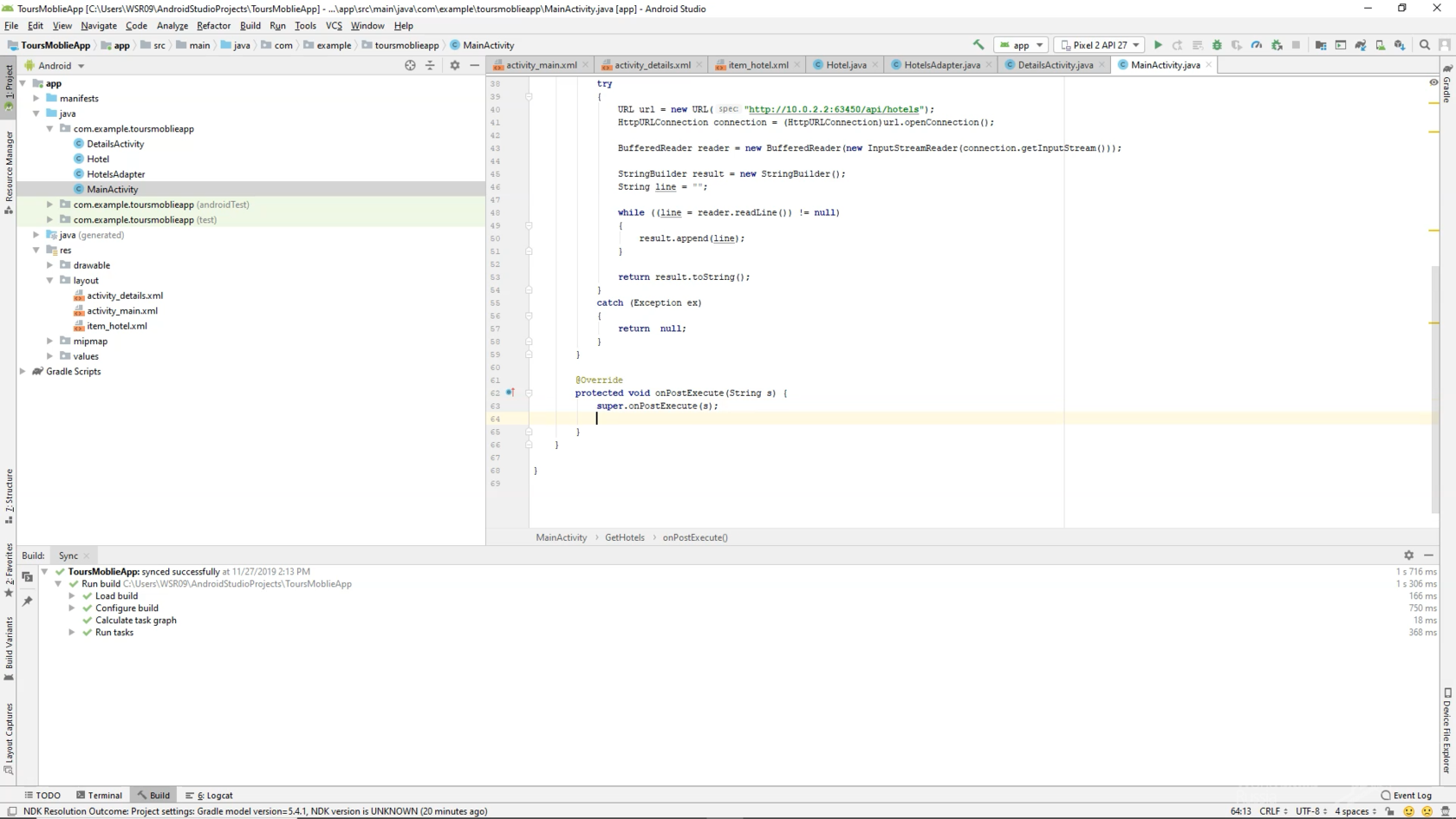Open the hotels API URL link in code
This screenshot has width=1456, height=819.
(x=834, y=109)
